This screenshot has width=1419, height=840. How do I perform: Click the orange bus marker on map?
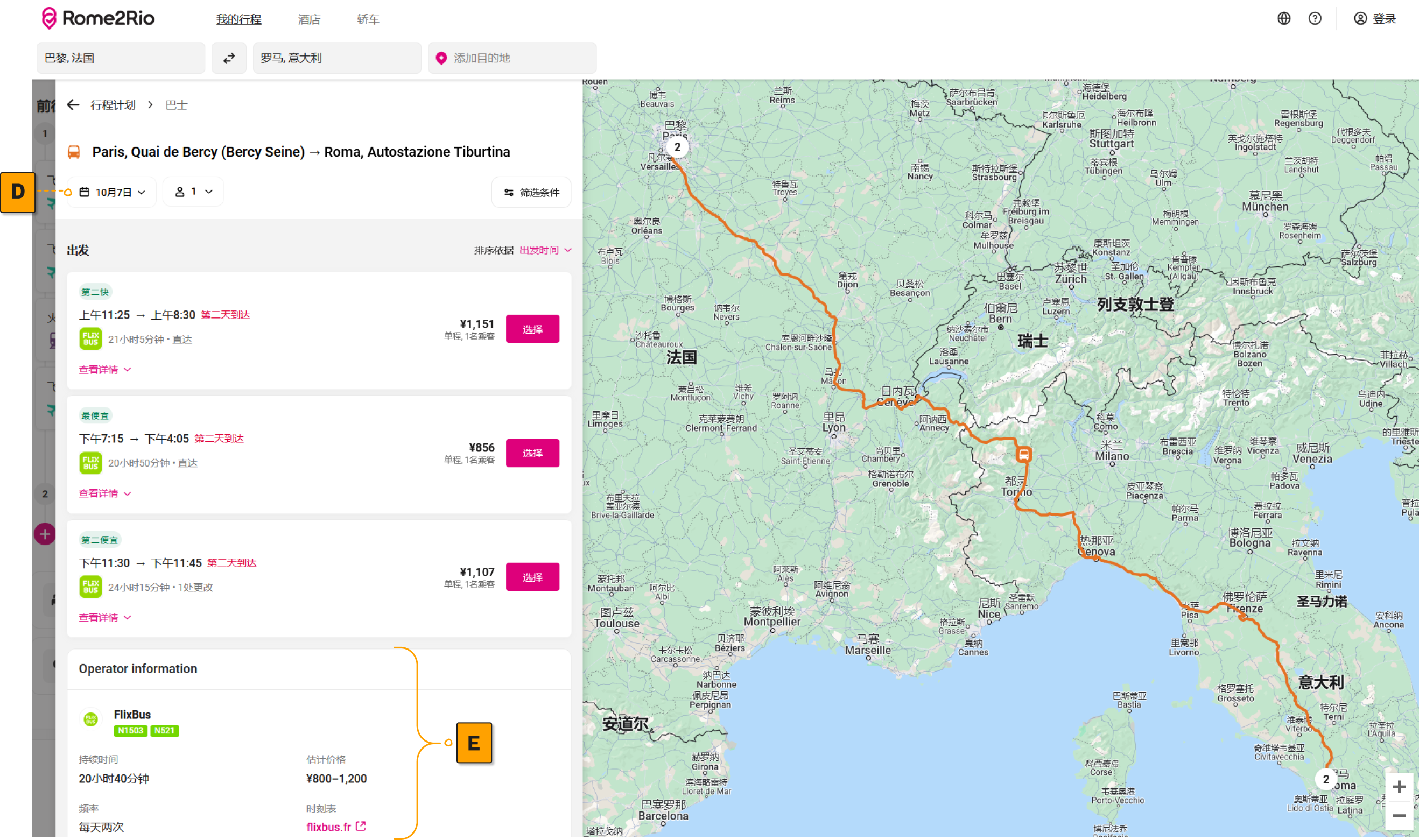pos(1023,454)
